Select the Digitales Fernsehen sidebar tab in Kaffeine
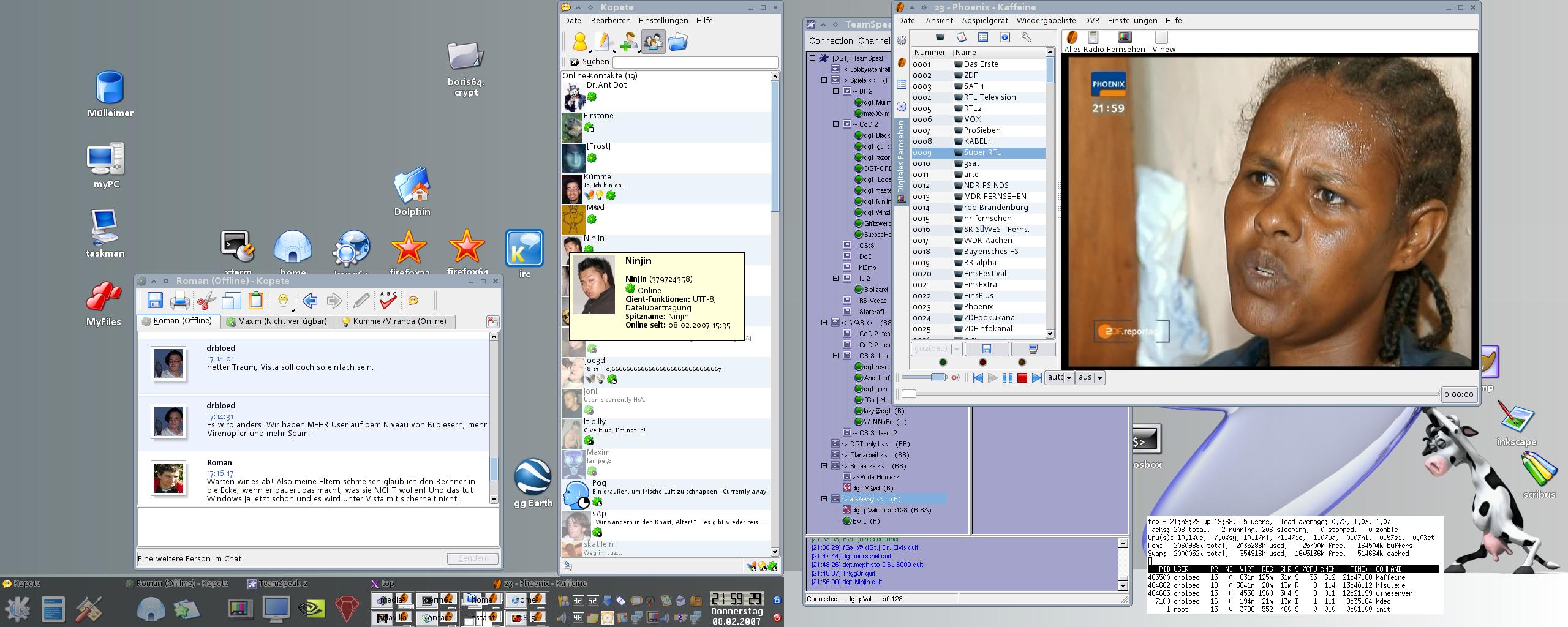Image resolution: width=1568 pixels, height=627 pixels. pos(902,162)
